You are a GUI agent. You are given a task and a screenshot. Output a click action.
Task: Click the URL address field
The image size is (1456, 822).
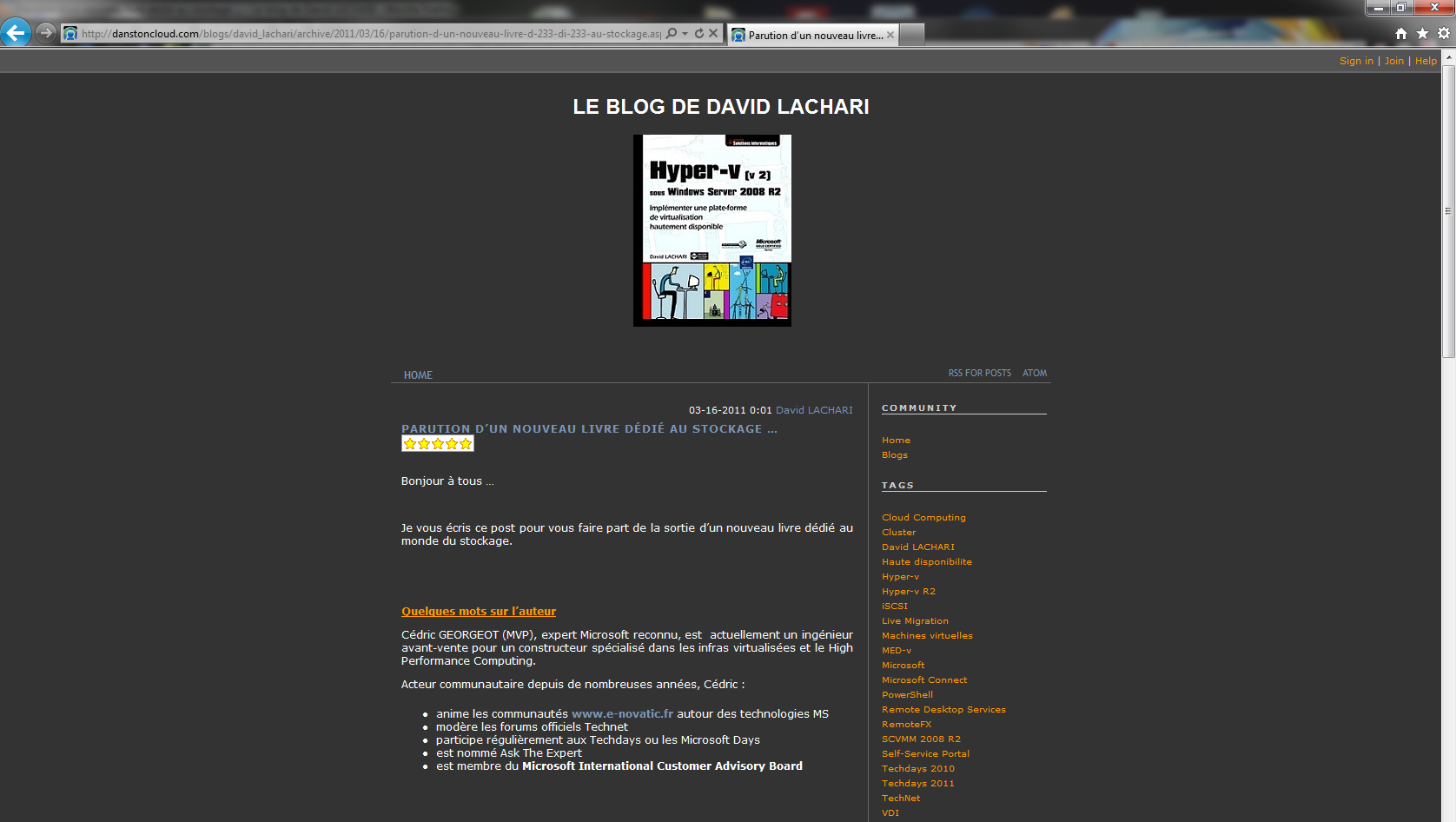(371, 34)
